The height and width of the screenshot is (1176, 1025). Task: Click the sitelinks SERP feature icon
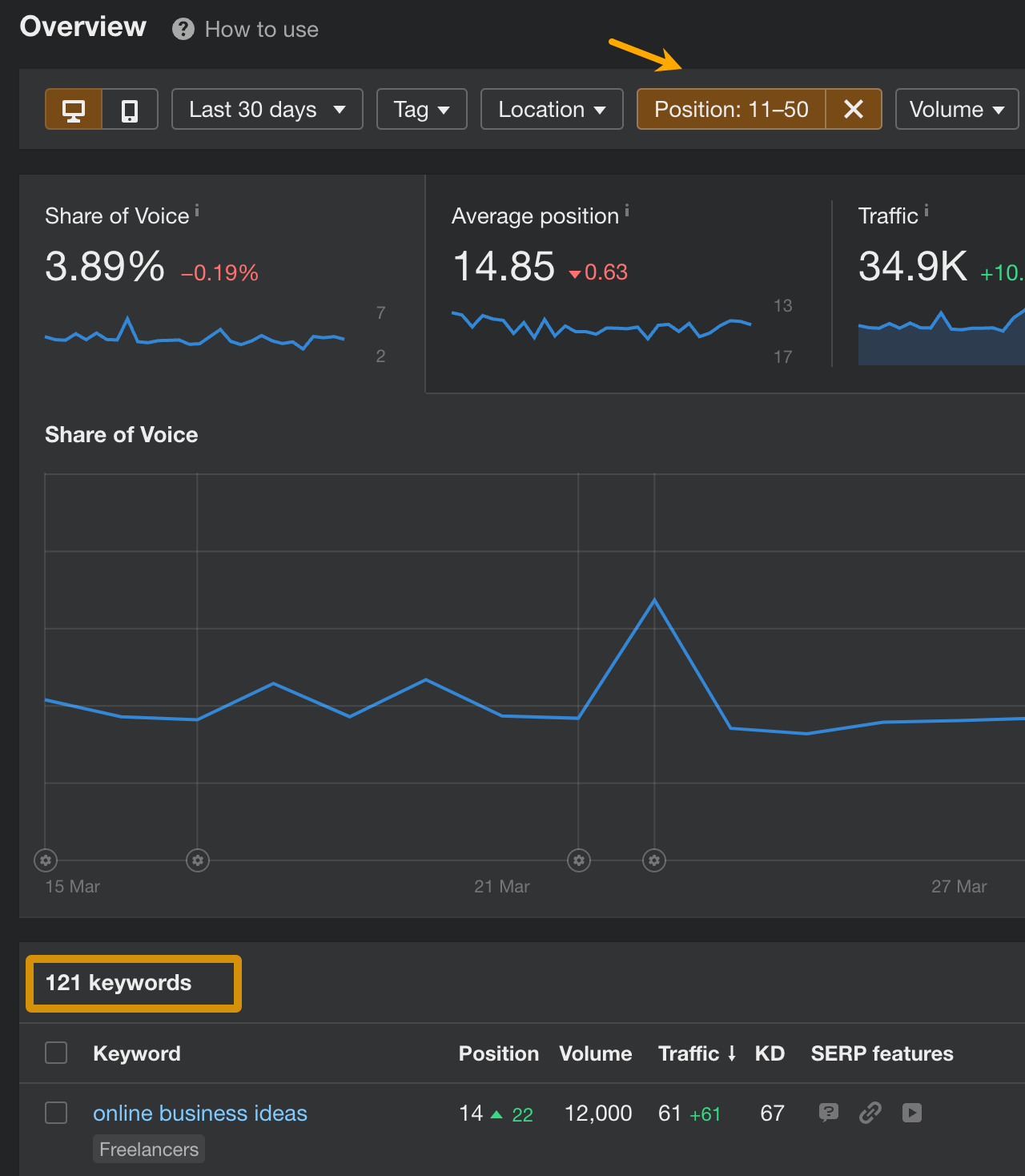point(870,1113)
